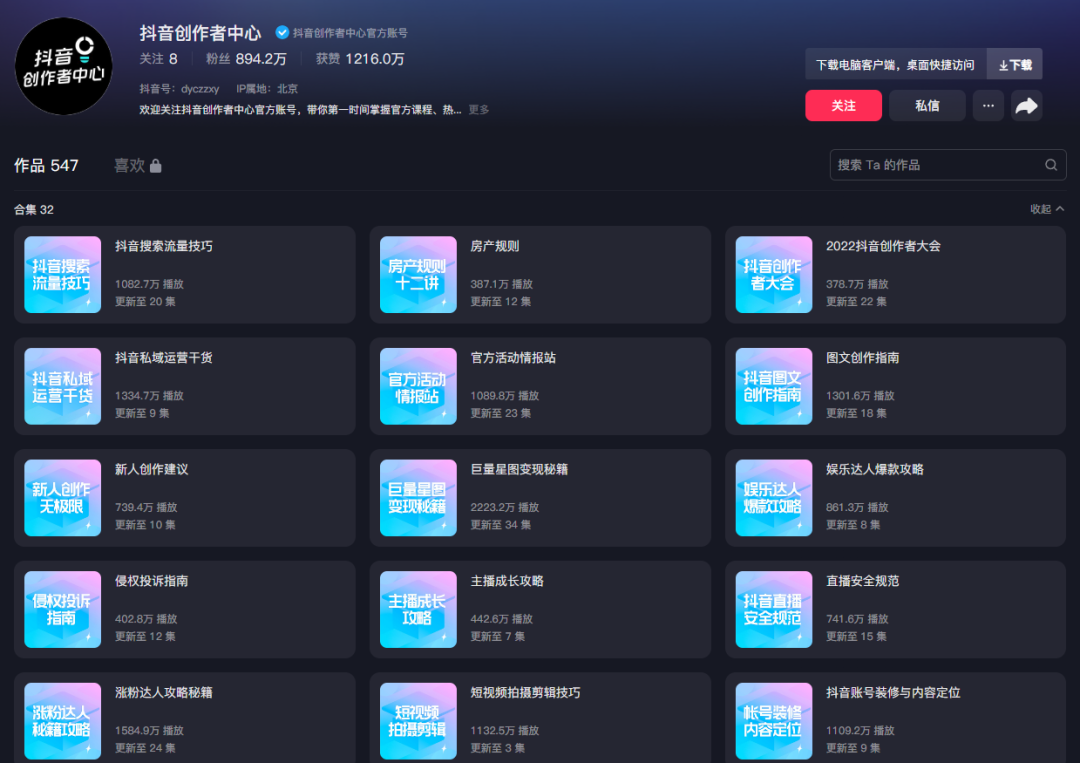
Task: Switch to the 作品 tab
Action: click(46, 165)
